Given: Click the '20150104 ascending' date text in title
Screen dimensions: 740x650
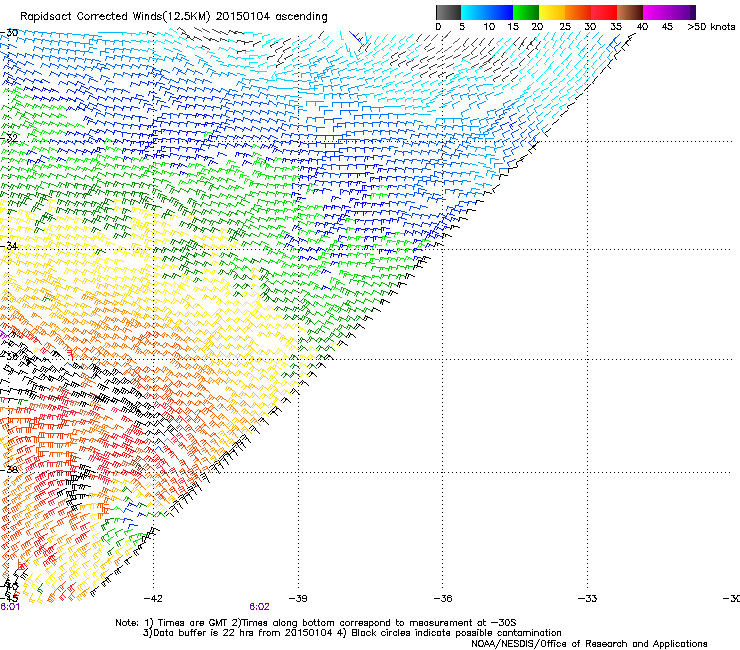Looking at the screenshot, I should pos(272,17).
